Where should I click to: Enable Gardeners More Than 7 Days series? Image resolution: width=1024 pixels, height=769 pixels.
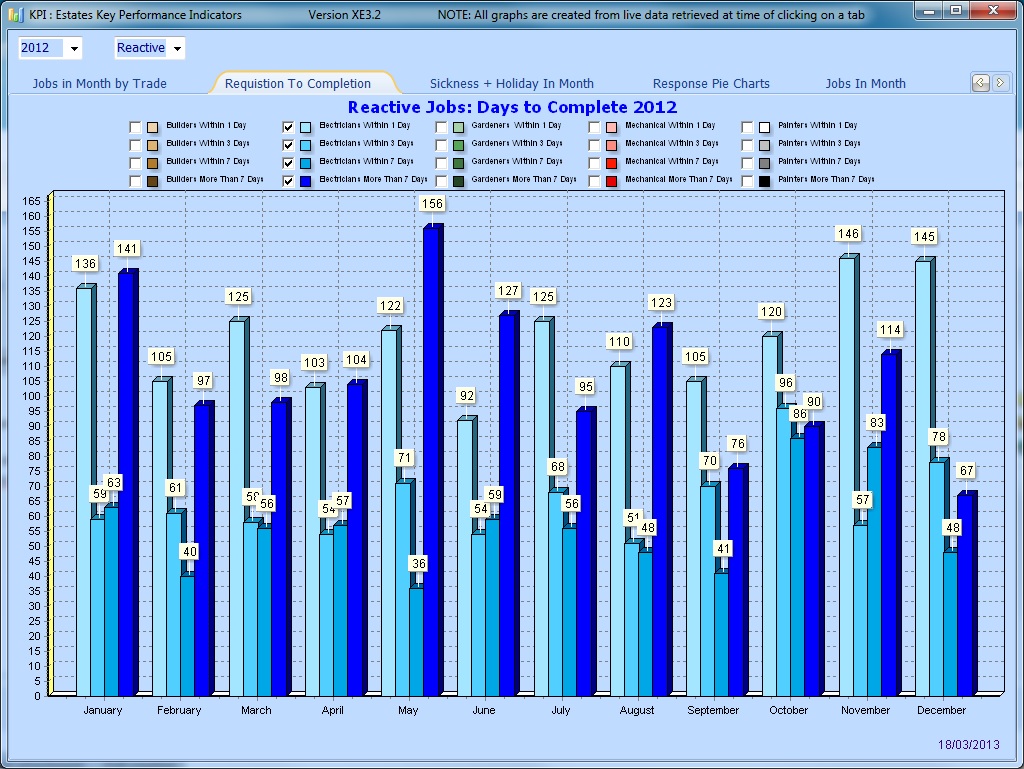click(441, 181)
